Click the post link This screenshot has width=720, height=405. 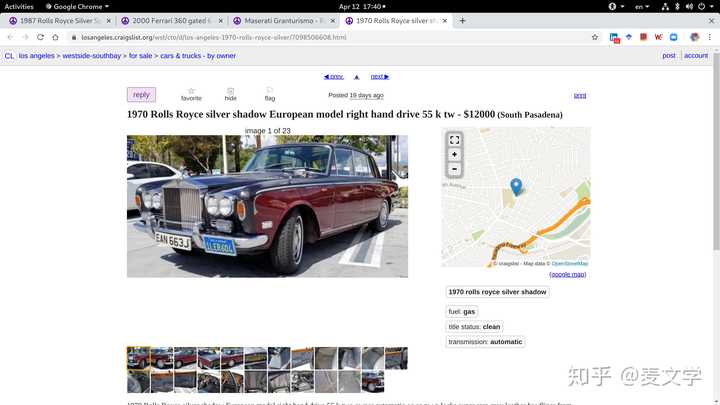pyautogui.click(x=669, y=56)
